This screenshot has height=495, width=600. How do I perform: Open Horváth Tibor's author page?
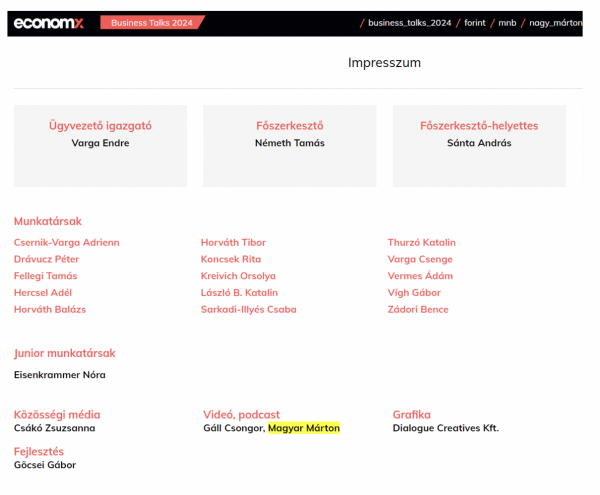[233, 243]
